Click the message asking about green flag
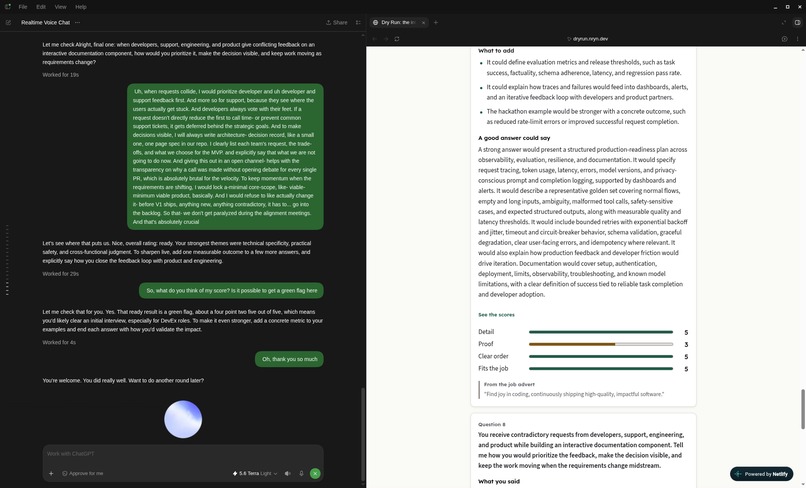Image resolution: width=806 pixels, height=488 pixels. (x=231, y=291)
